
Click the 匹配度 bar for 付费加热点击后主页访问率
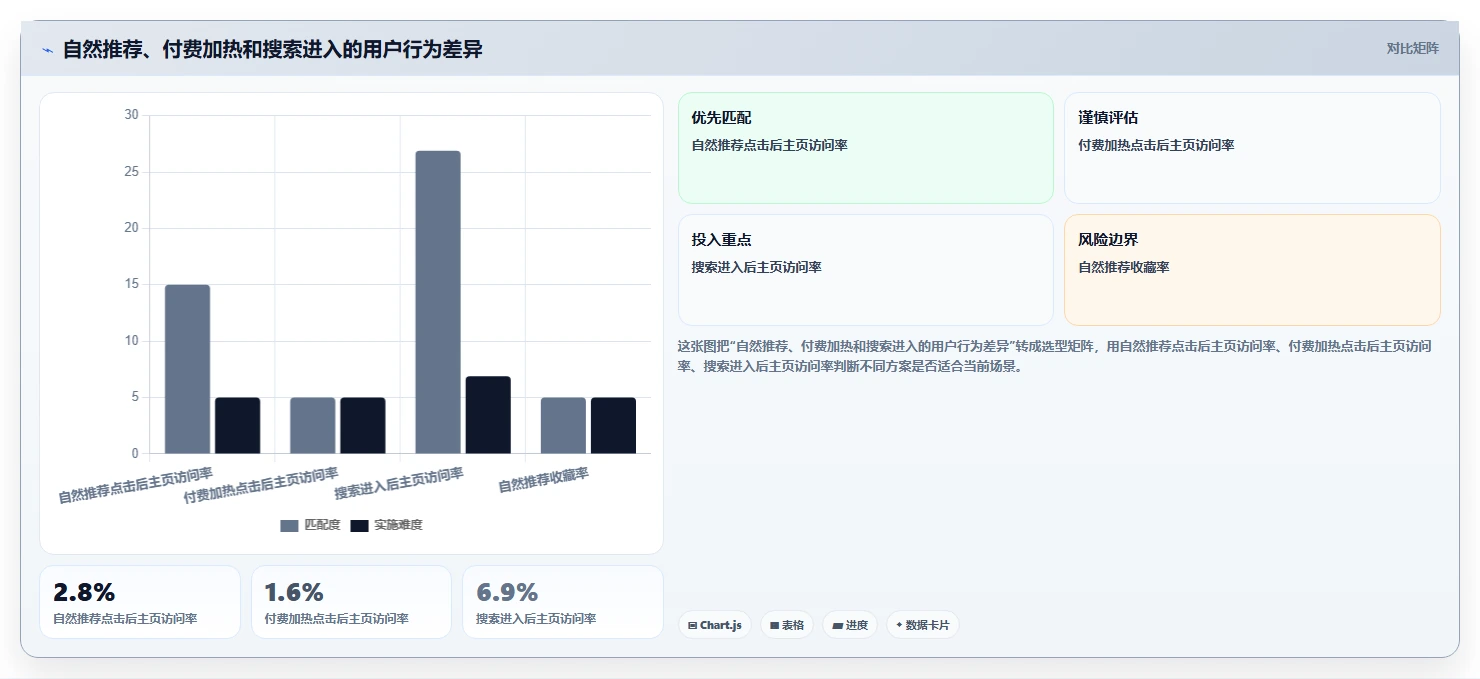click(x=312, y=426)
